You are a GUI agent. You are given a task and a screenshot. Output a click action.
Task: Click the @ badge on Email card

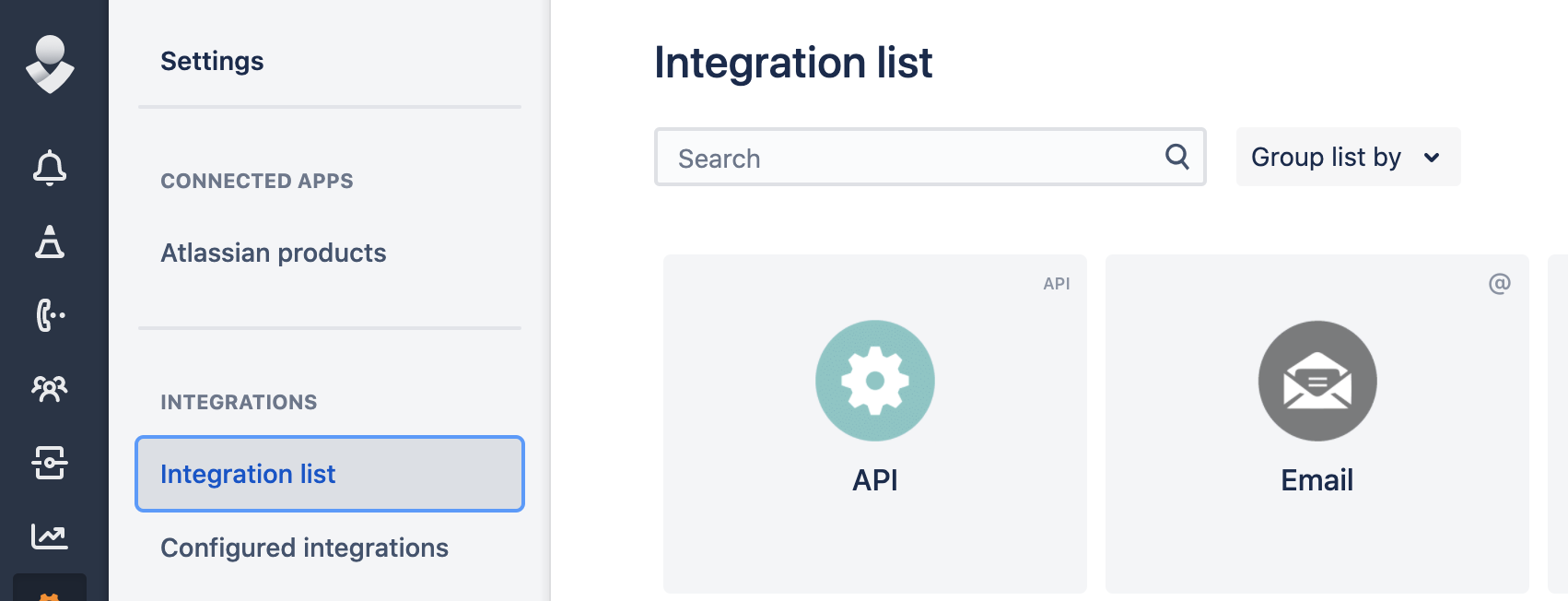pos(1499,284)
